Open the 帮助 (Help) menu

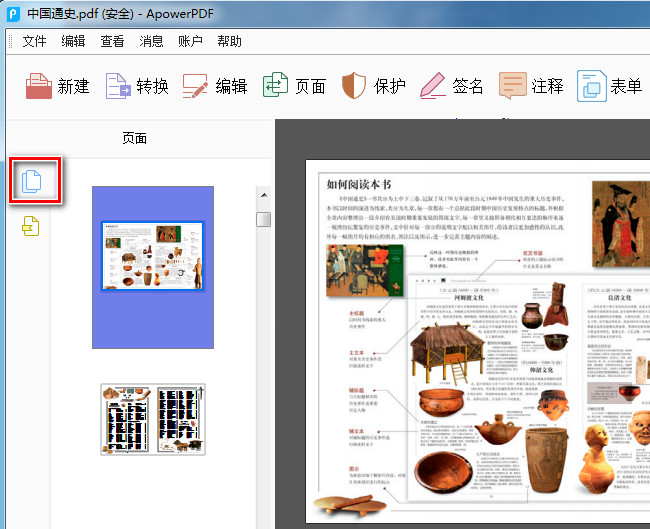[x=229, y=41]
